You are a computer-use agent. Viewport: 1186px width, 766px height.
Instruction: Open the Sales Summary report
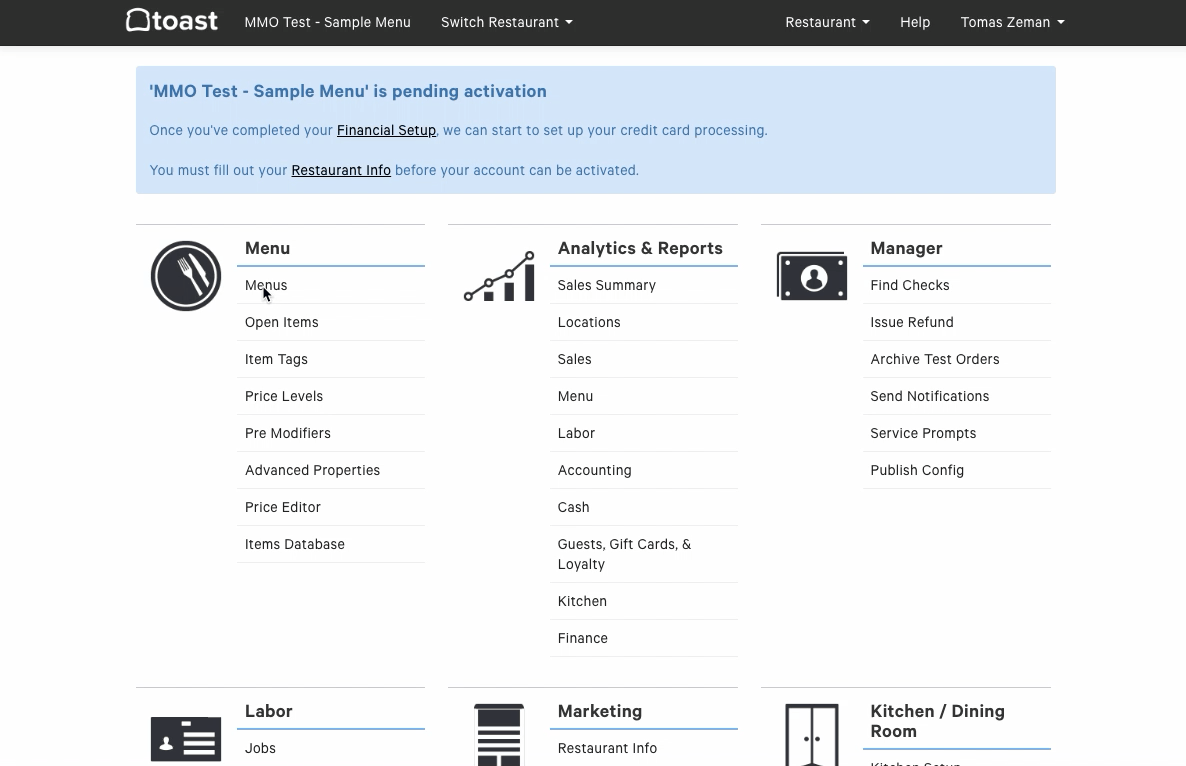pos(607,285)
